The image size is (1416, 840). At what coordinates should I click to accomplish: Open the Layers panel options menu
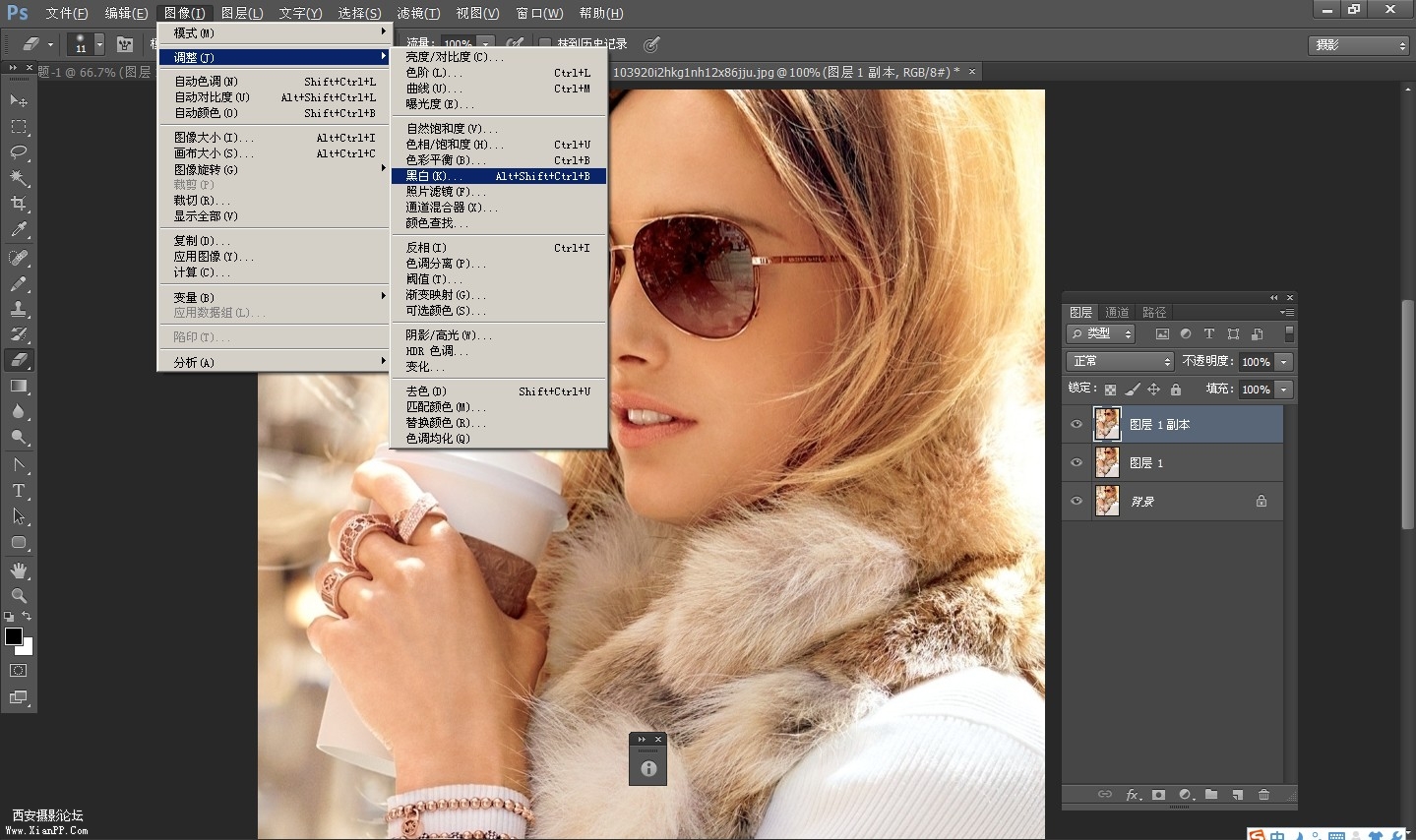(x=1286, y=312)
